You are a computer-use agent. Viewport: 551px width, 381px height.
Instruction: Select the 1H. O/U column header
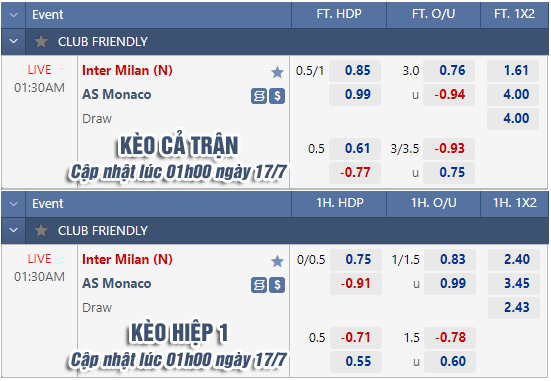coord(434,203)
